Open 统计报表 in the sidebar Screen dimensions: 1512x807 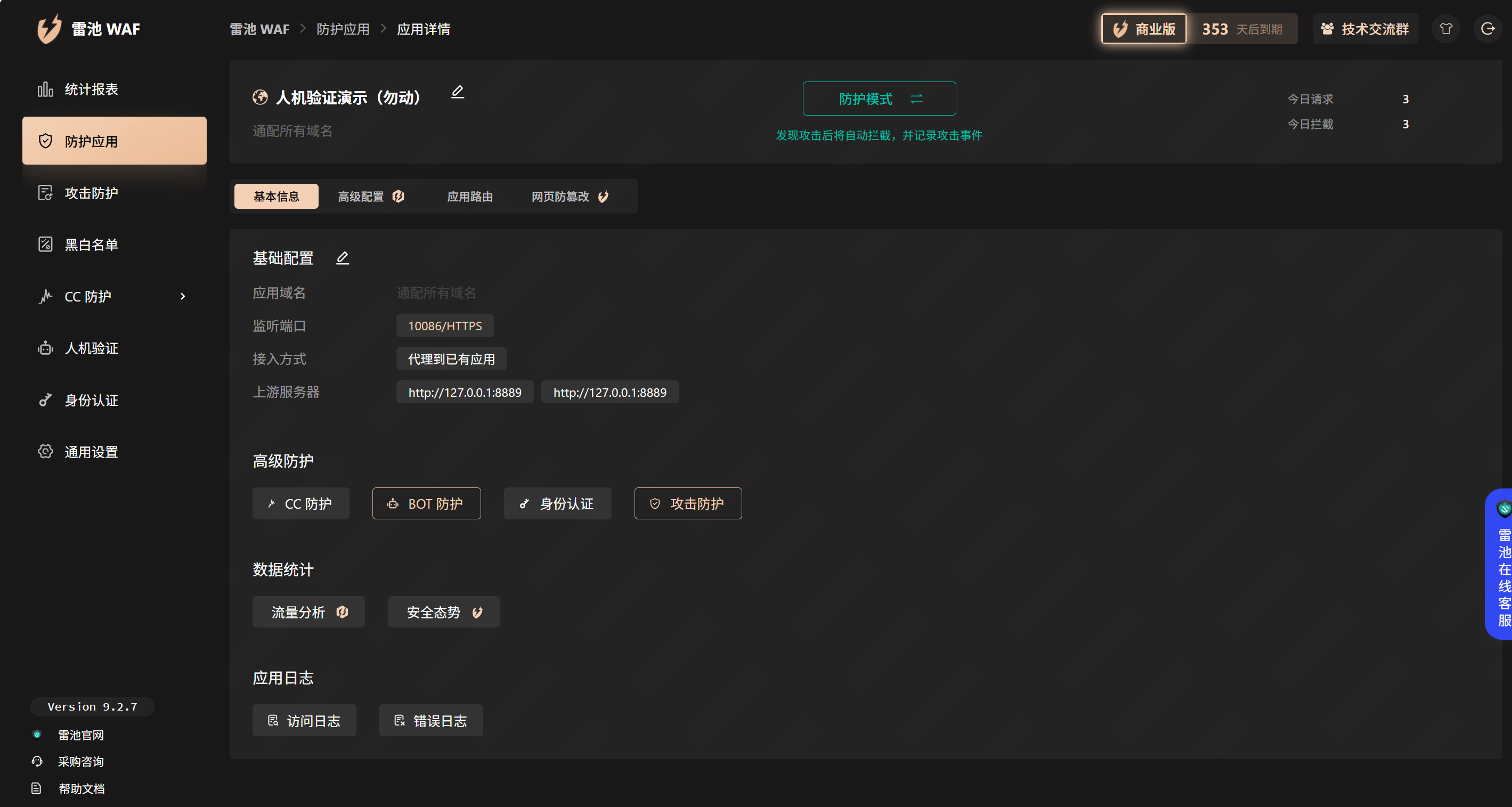click(91, 89)
